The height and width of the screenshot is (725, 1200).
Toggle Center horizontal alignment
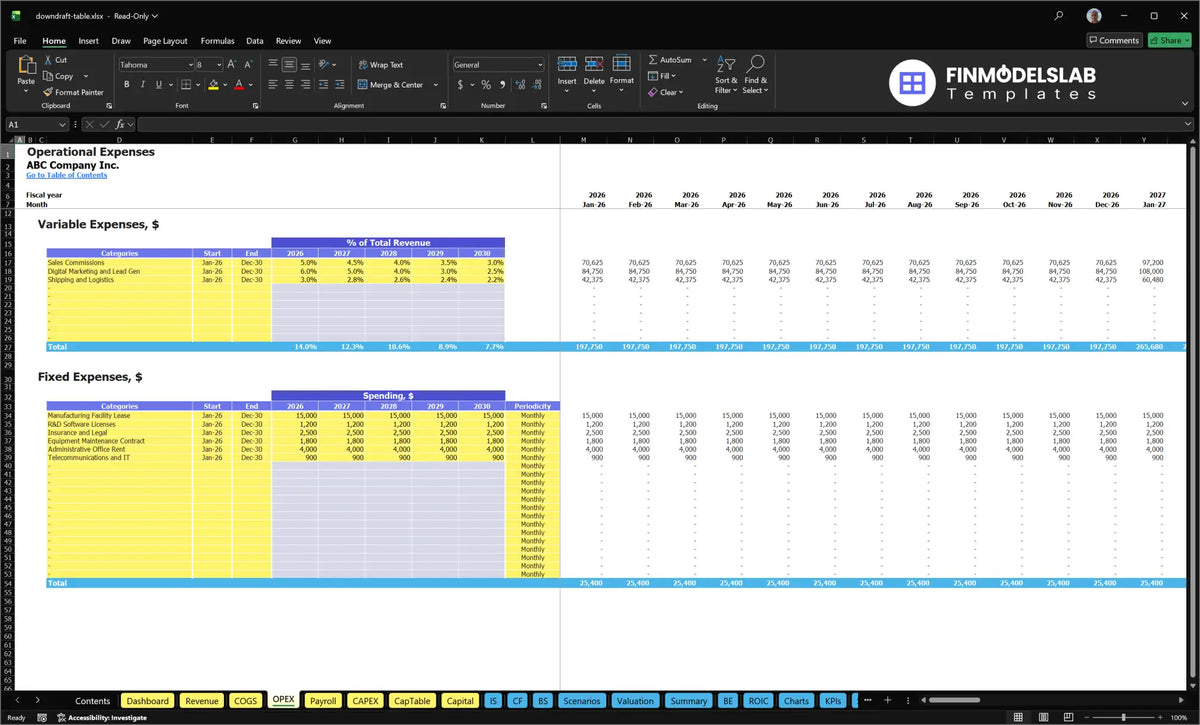pyautogui.click(x=289, y=85)
